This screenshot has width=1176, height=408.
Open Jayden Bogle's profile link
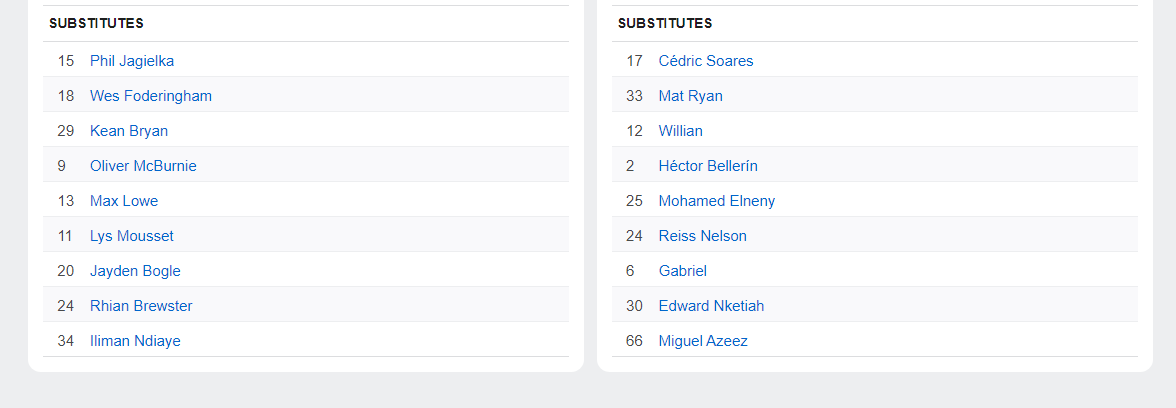click(135, 271)
